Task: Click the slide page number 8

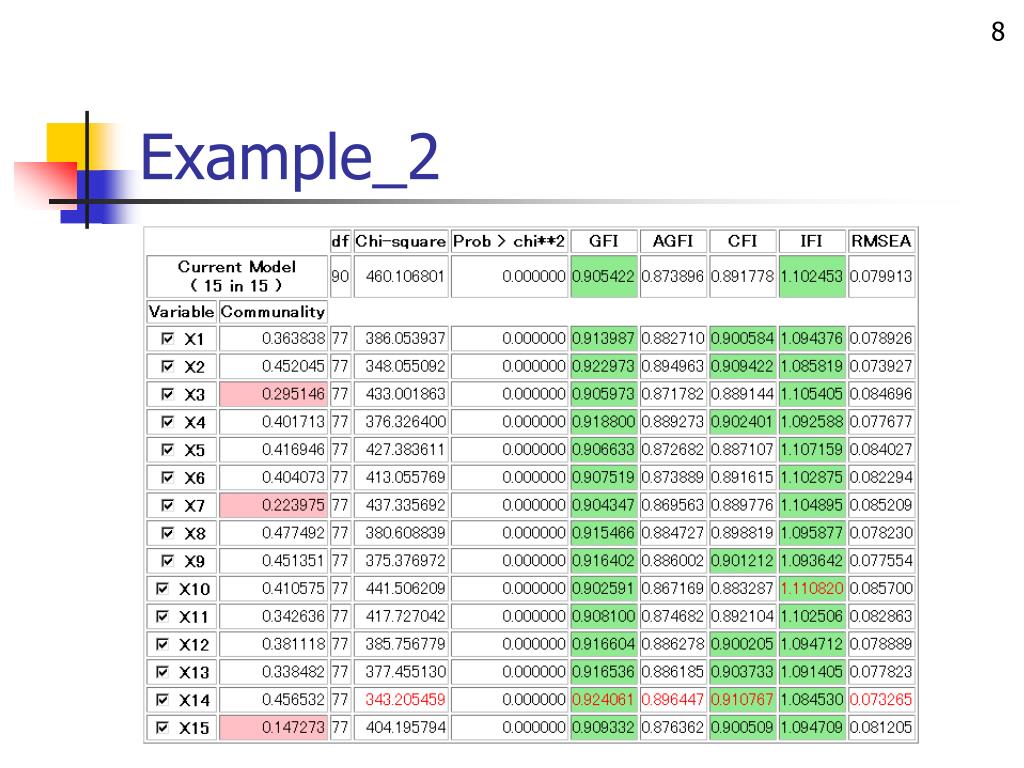Action: 997,31
